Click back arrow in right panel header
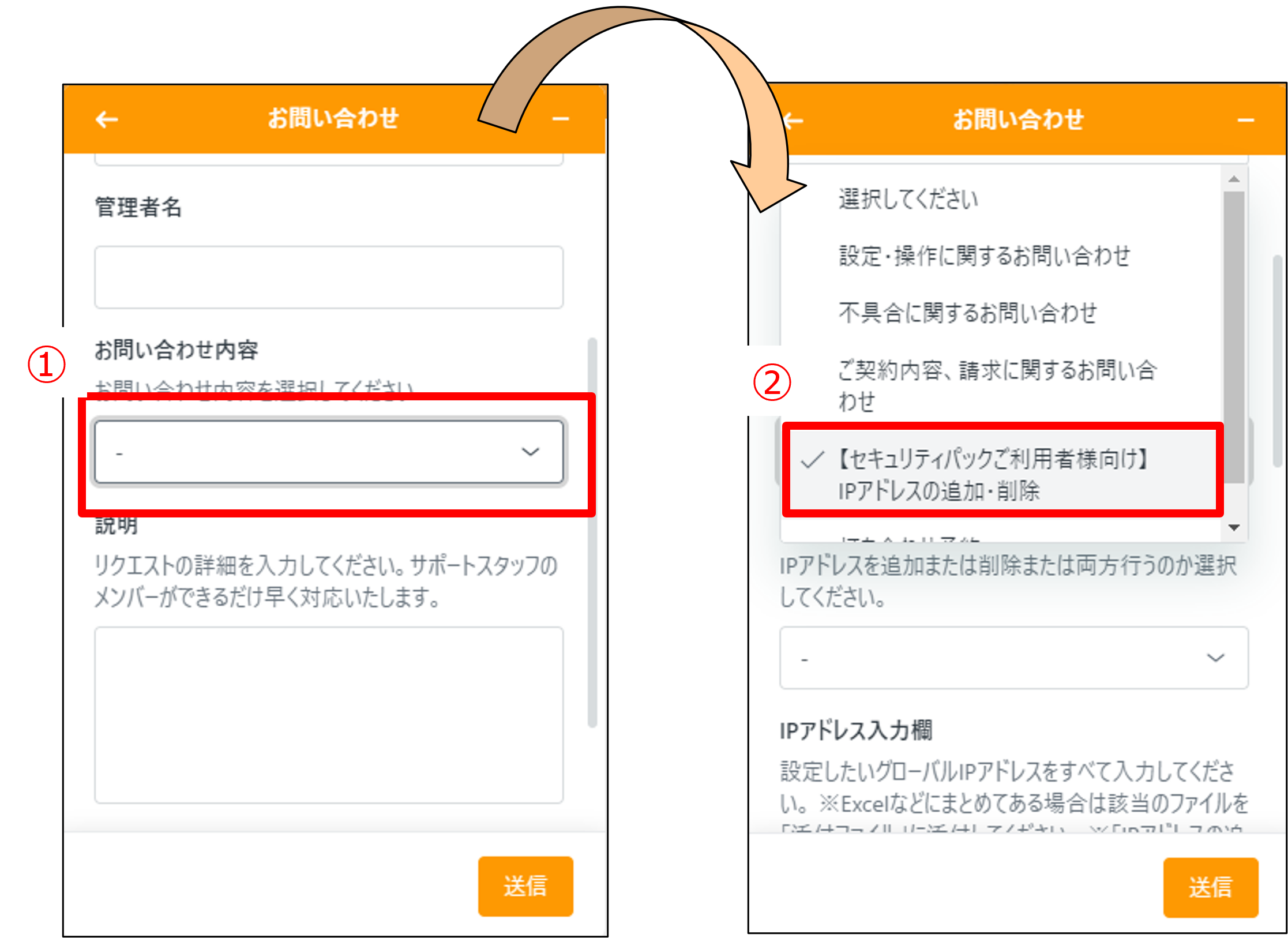The image size is (1288, 938). click(794, 121)
